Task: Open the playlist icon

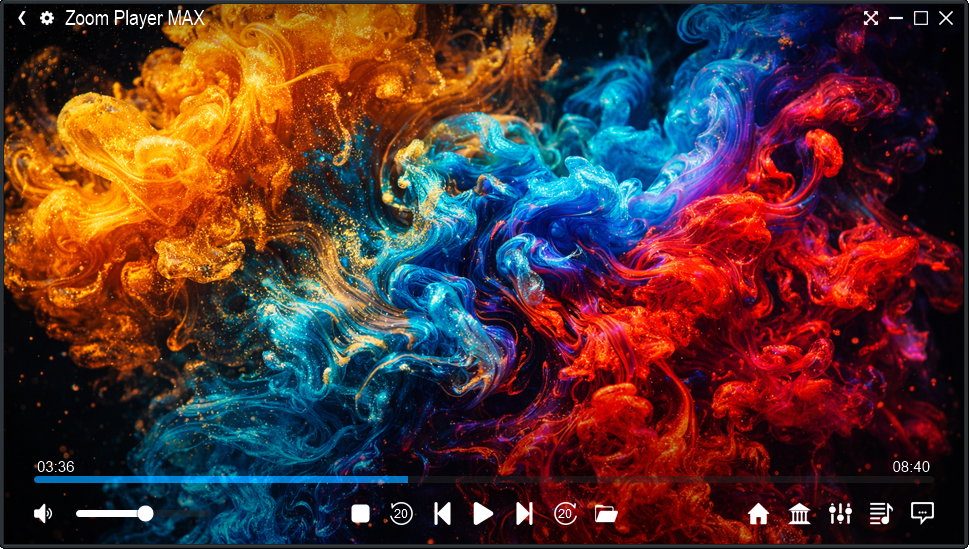Action: [881, 513]
